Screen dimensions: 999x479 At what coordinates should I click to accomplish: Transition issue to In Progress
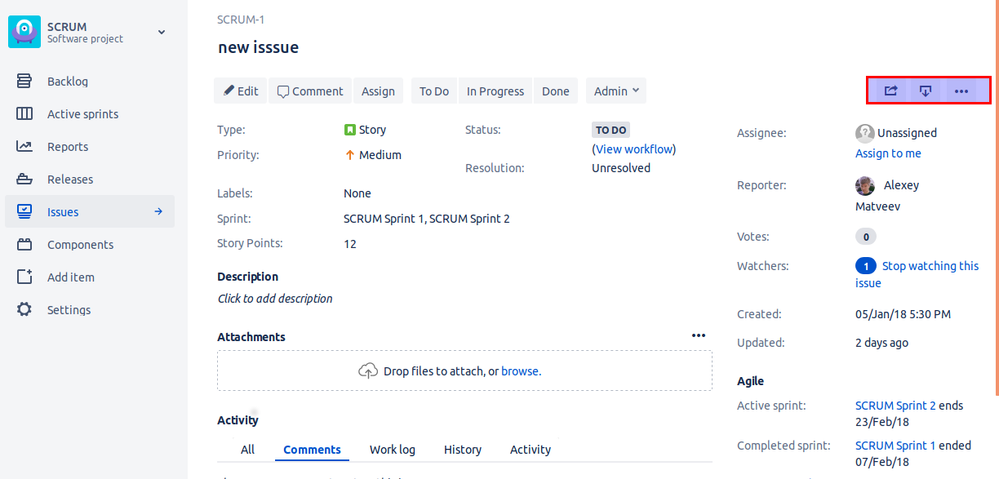tap(495, 91)
